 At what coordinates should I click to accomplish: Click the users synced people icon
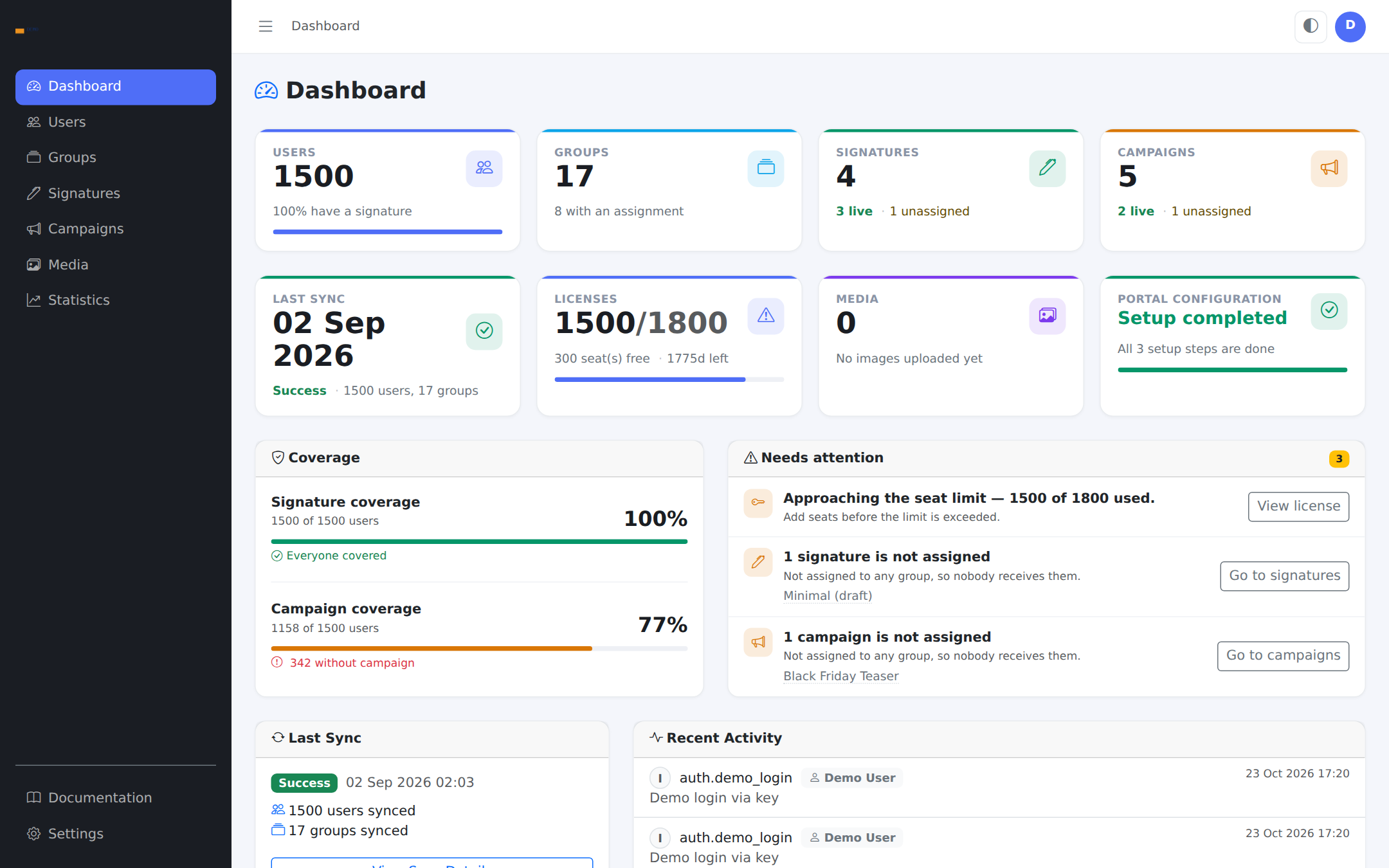coord(278,810)
